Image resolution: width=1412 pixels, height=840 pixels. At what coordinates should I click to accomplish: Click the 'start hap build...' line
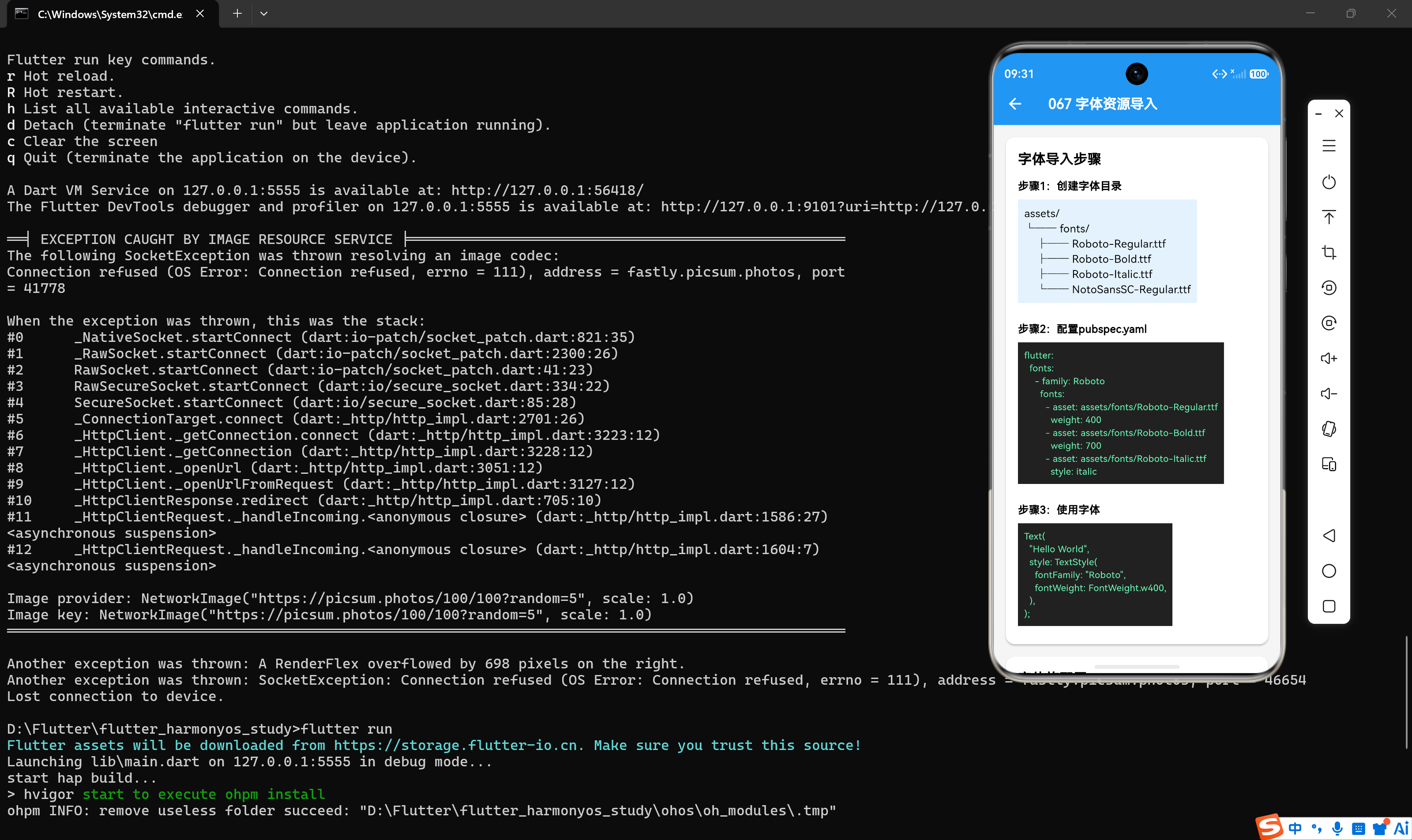[x=82, y=778]
